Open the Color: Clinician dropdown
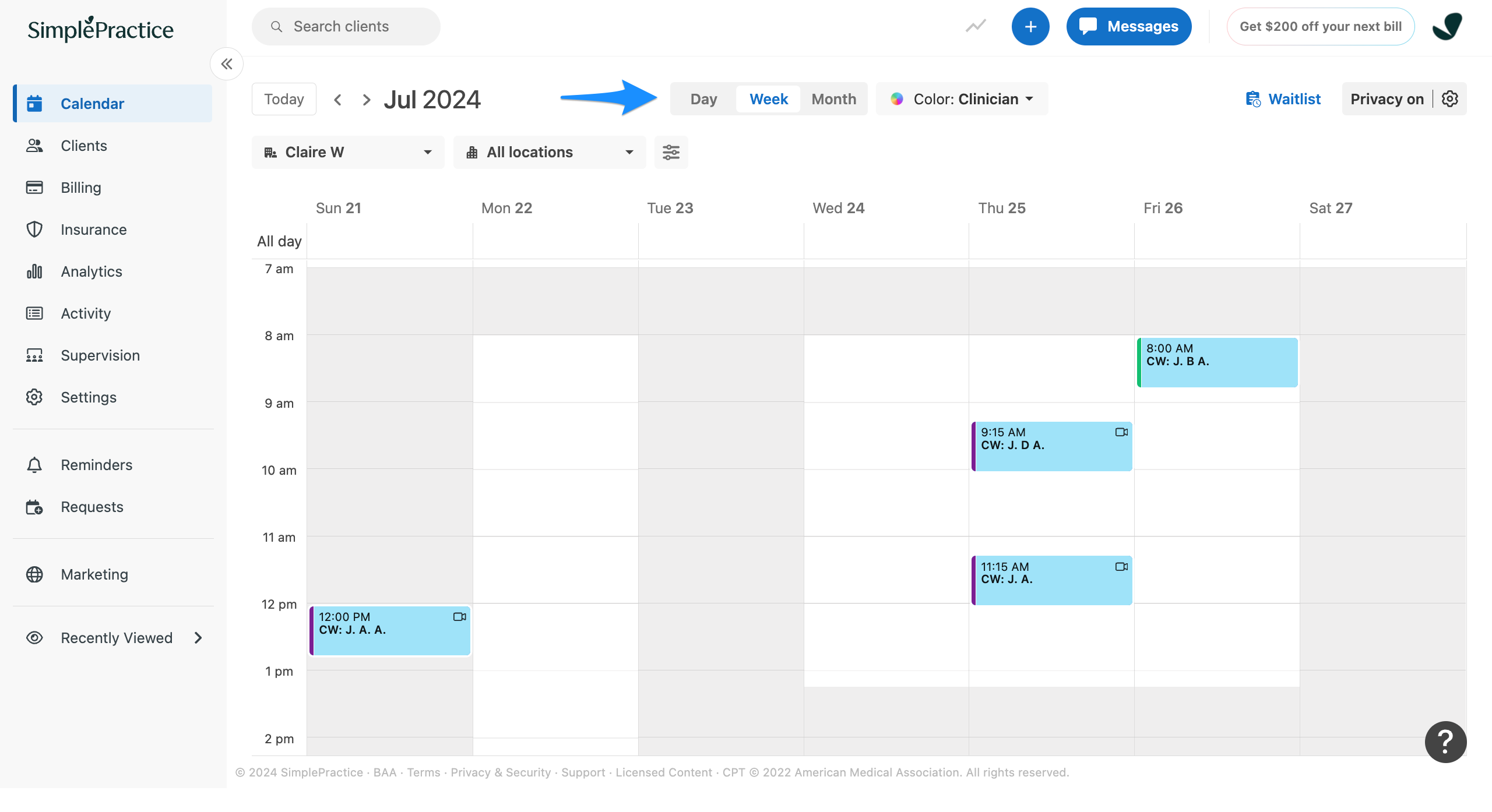The height and width of the screenshot is (812, 1492). pyautogui.click(x=962, y=99)
